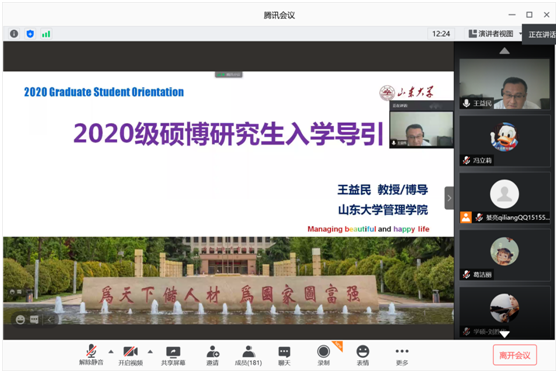The height and width of the screenshot is (373, 558).
Task: Select 王益民's video thumbnail in sidebar
Action: click(504, 84)
